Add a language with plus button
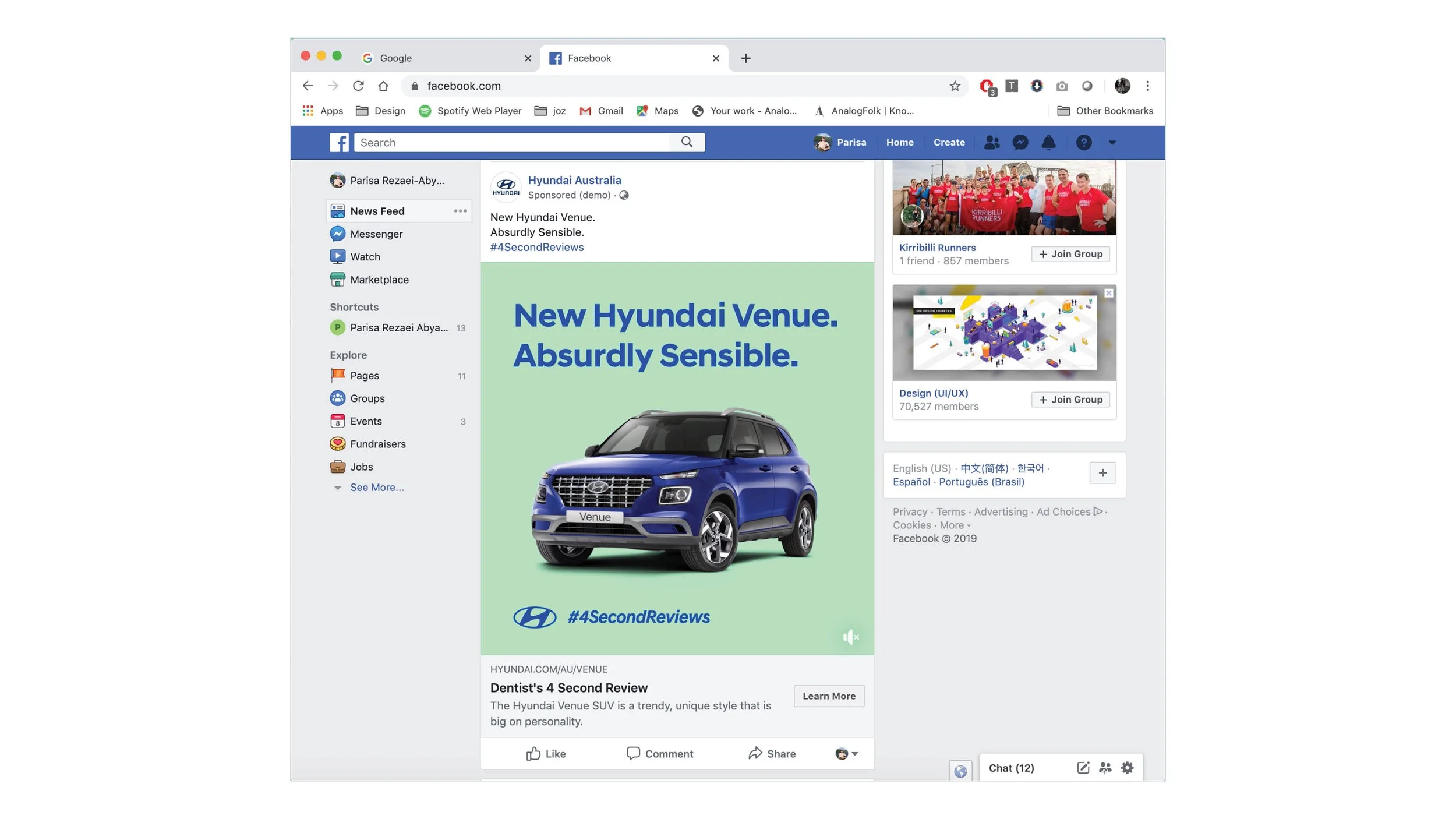Viewport: 1456px width, 819px height. click(1102, 473)
